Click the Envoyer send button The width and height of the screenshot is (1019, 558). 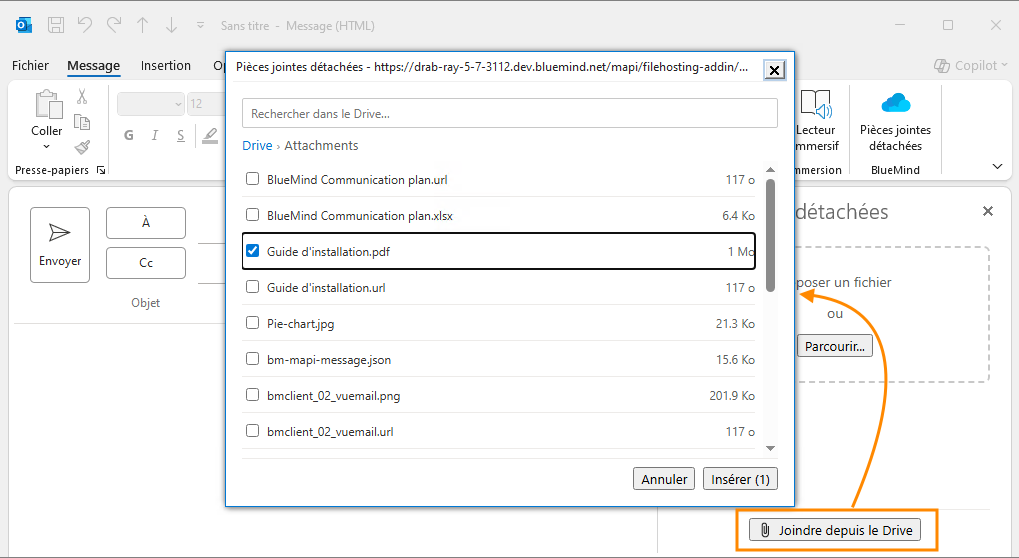(60, 245)
